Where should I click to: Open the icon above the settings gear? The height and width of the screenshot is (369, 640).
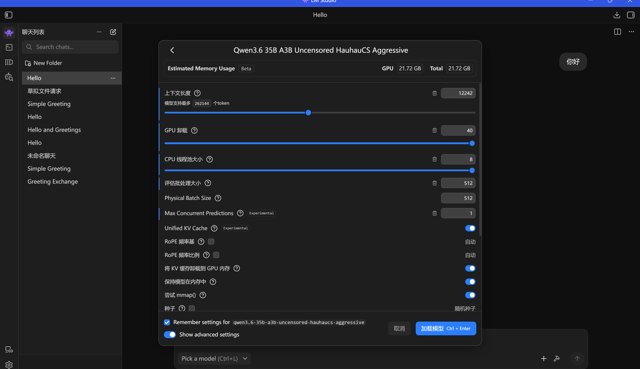tap(9, 349)
